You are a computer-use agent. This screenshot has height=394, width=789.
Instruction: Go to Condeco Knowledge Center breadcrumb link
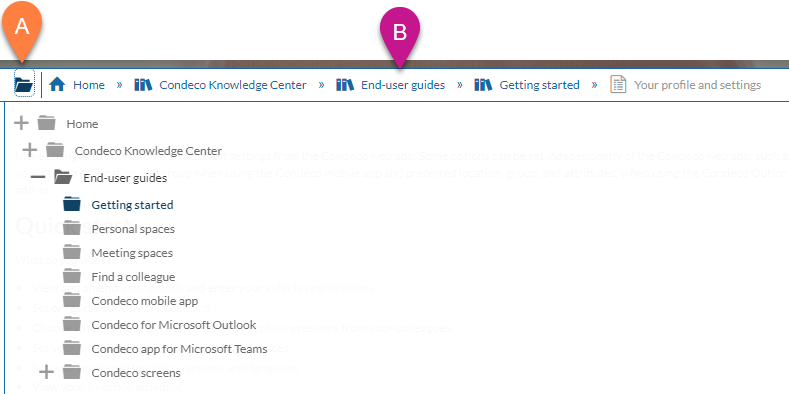pos(233,85)
